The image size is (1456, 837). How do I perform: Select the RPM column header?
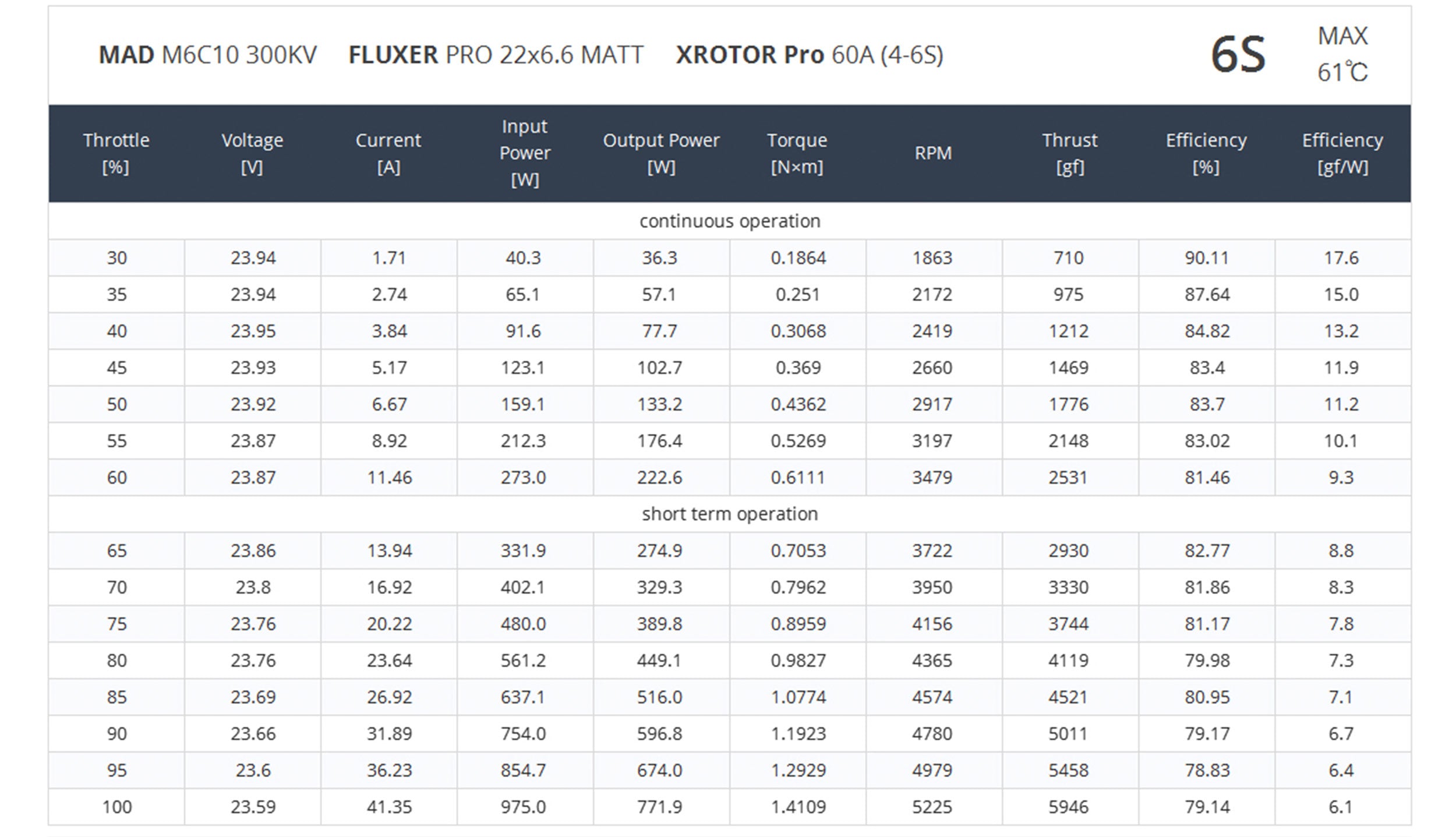pos(933,153)
